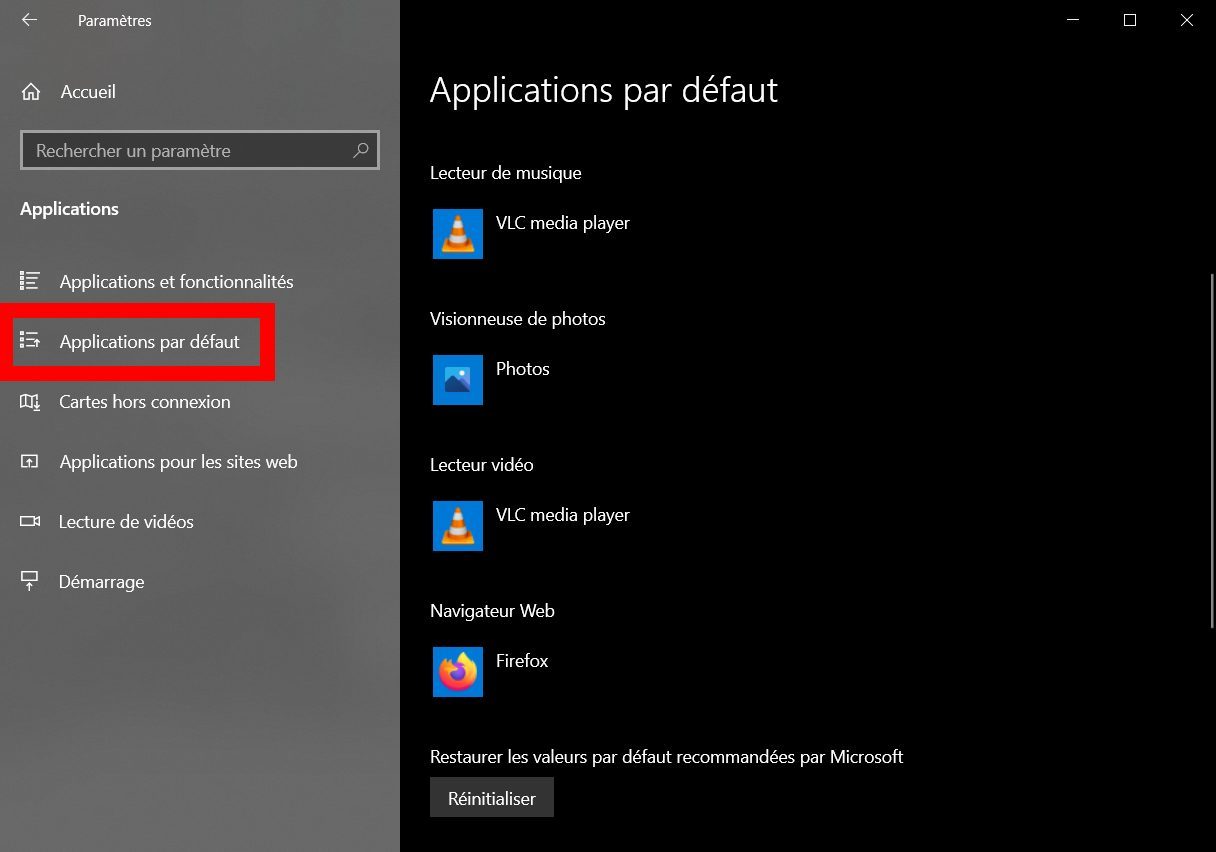Screen dimensions: 1216x852
Task: Open the Accueil home icon
Action: coord(31,92)
